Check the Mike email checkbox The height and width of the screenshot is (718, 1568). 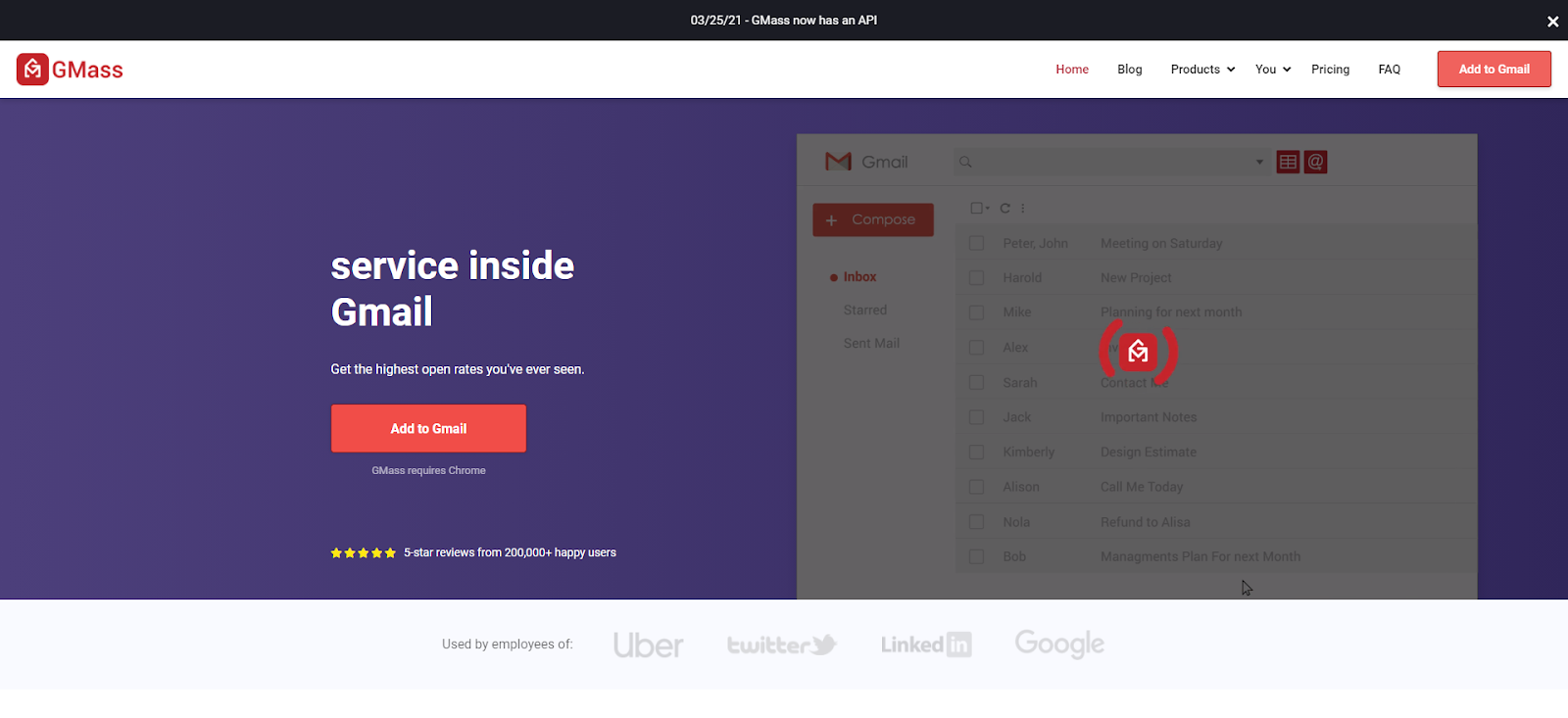976,312
